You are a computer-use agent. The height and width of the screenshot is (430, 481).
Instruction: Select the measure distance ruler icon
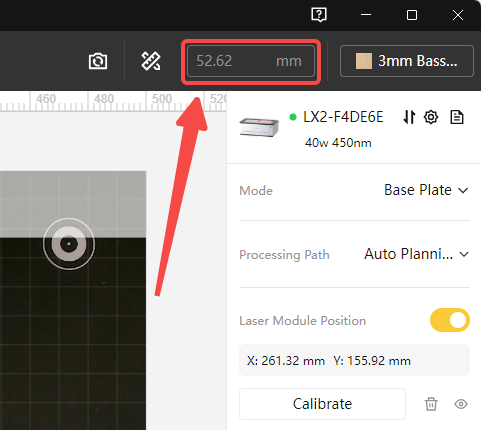tap(151, 61)
